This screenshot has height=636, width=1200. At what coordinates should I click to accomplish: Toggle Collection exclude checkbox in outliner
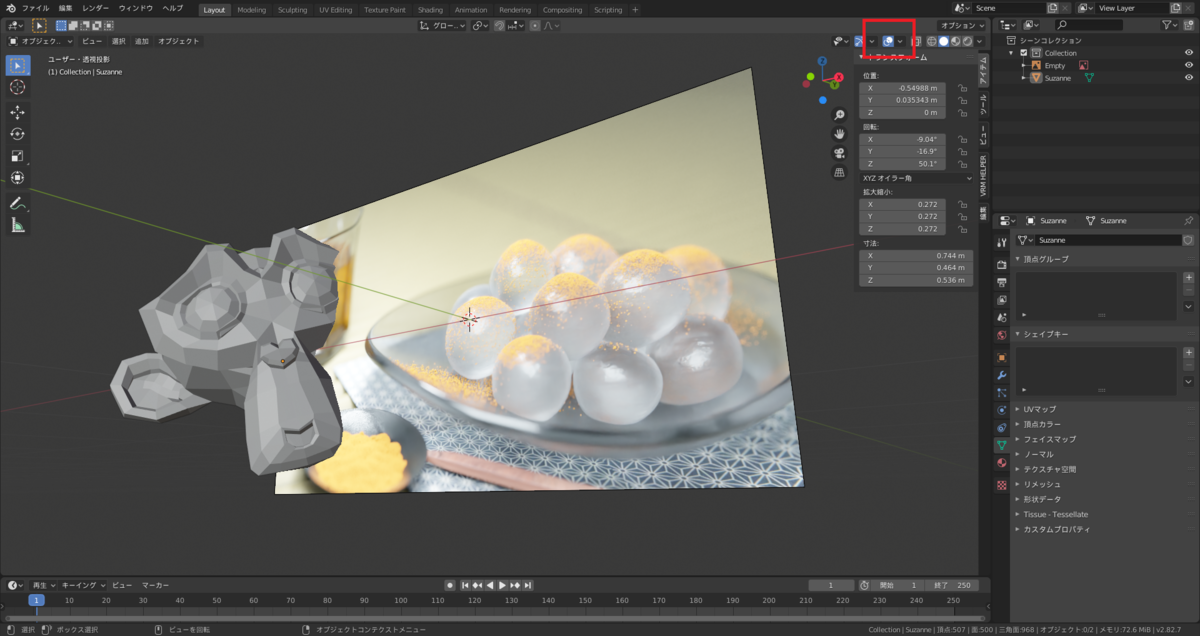pos(1023,53)
